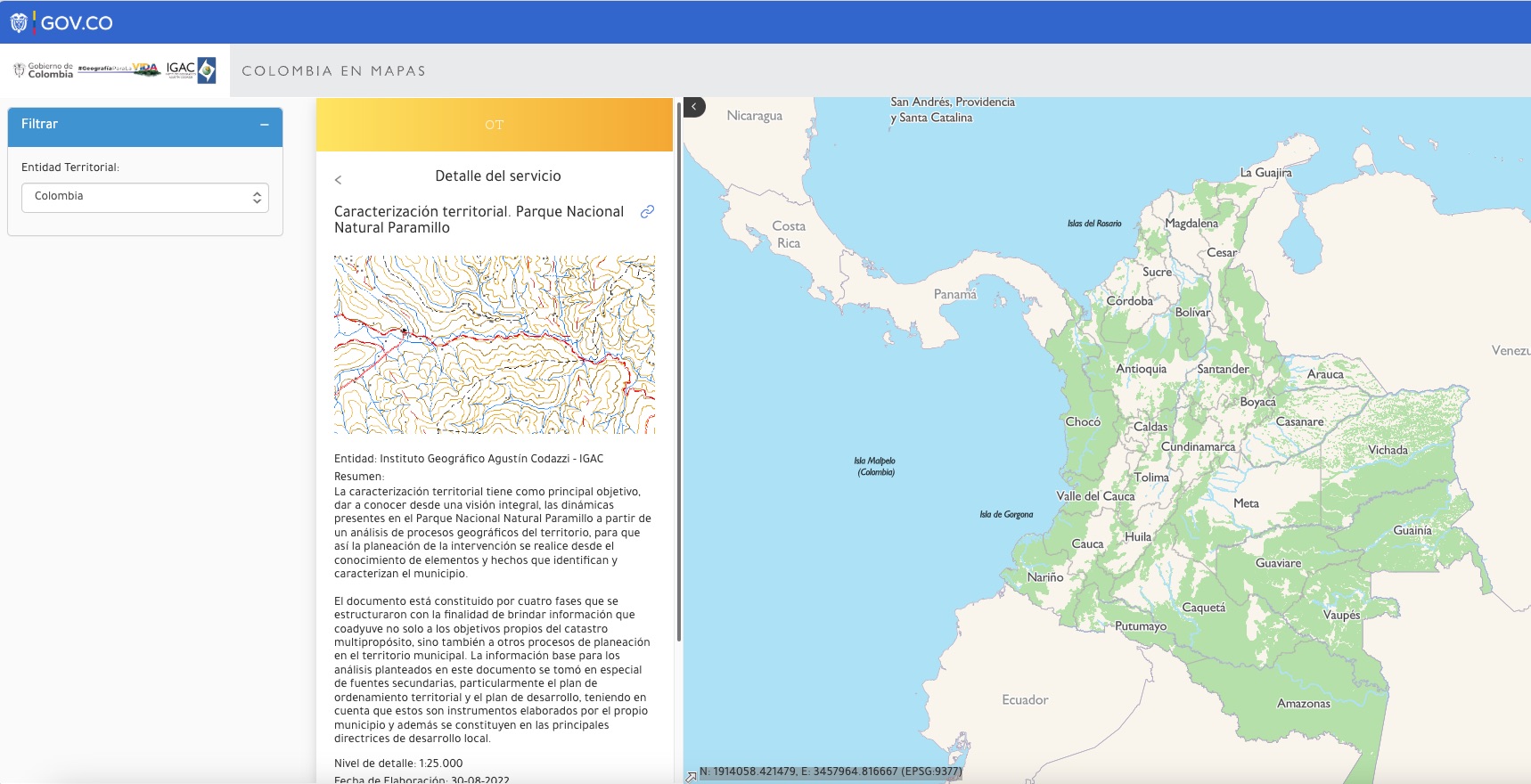Viewport: 1531px width, 784px height.
Task: Click the Entidad: Instituto Geográfico Agustín Codazzi line
Action: click(x=469, y=459)
